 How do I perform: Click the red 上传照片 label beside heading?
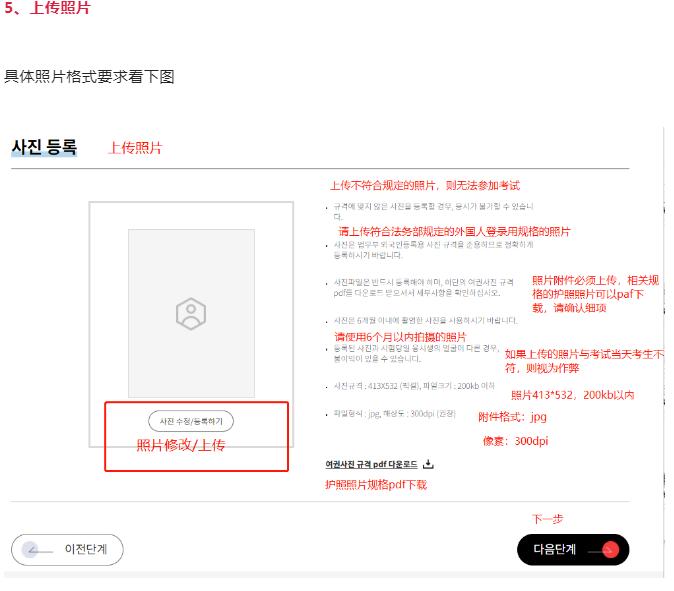point(135,148)
